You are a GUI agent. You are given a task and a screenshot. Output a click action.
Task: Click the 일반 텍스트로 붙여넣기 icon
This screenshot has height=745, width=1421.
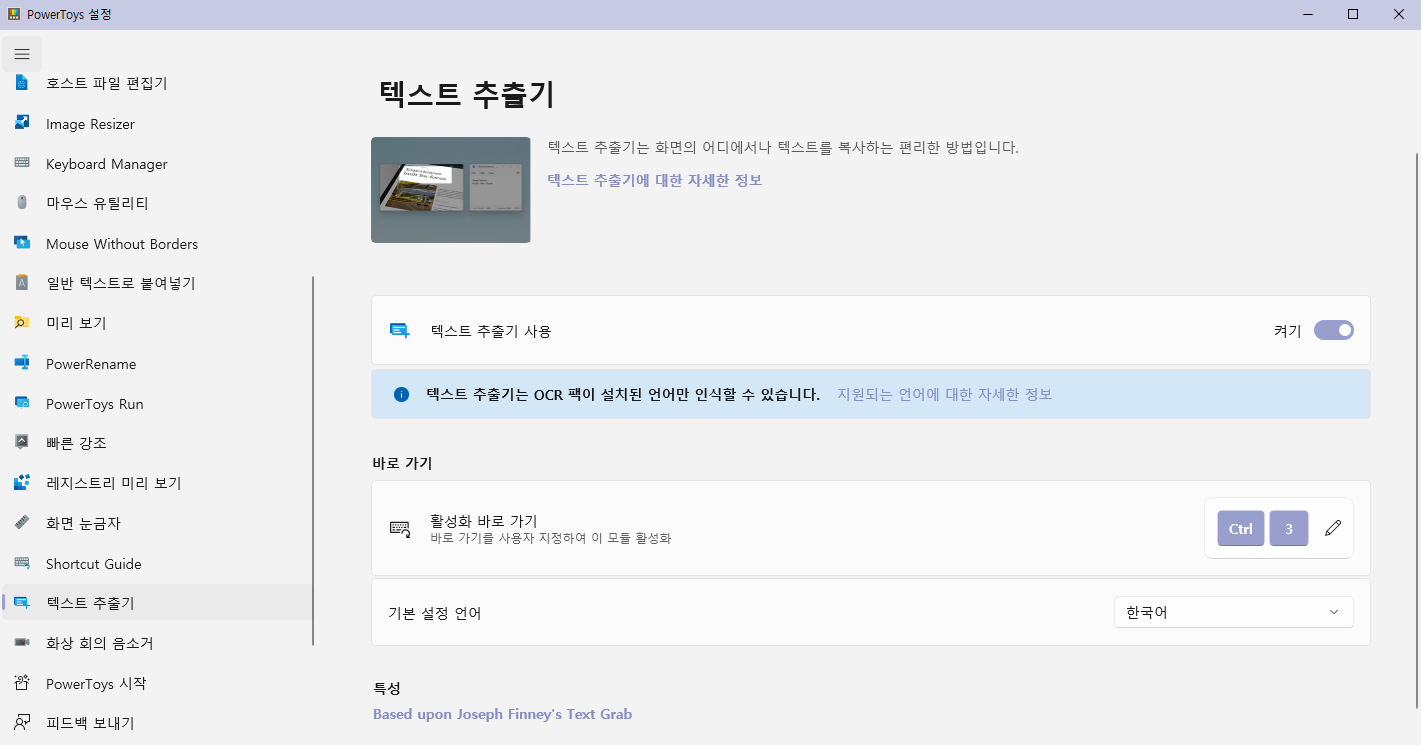click(x=22, y=283)
